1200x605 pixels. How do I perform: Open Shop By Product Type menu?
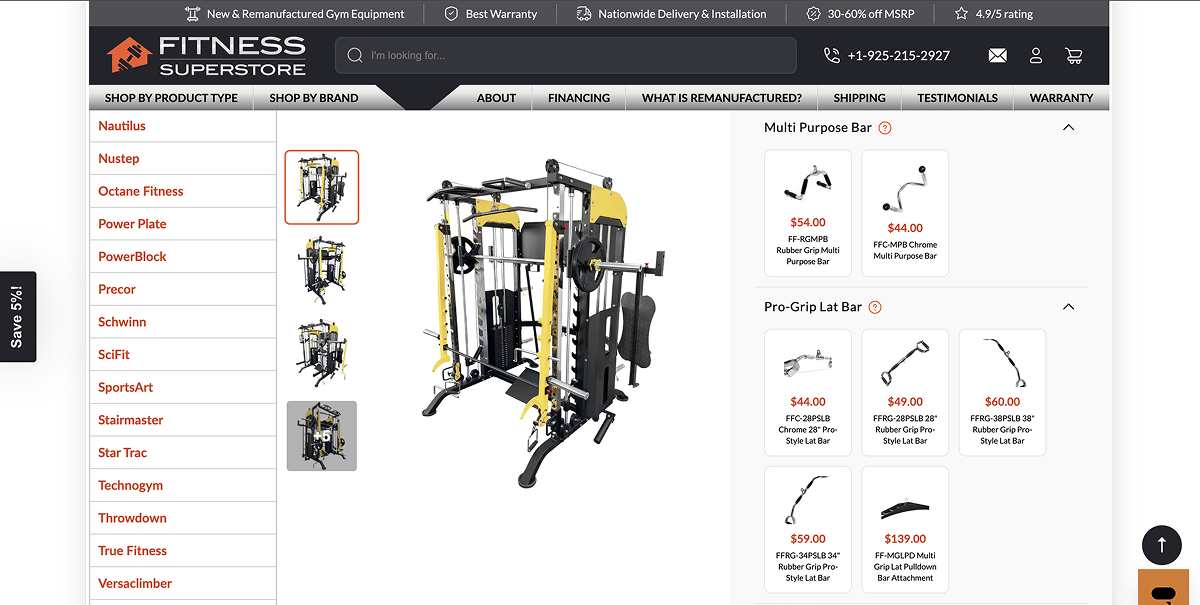(x=171, y=98)
